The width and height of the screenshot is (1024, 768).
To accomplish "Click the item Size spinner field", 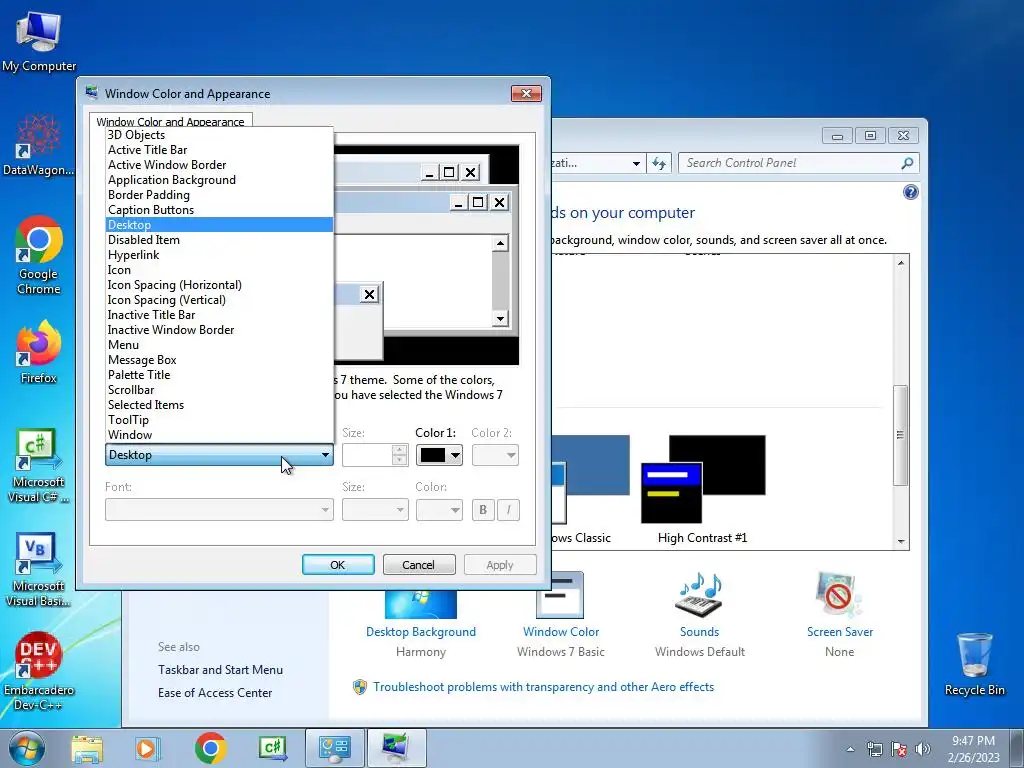I will click(368, 455).
